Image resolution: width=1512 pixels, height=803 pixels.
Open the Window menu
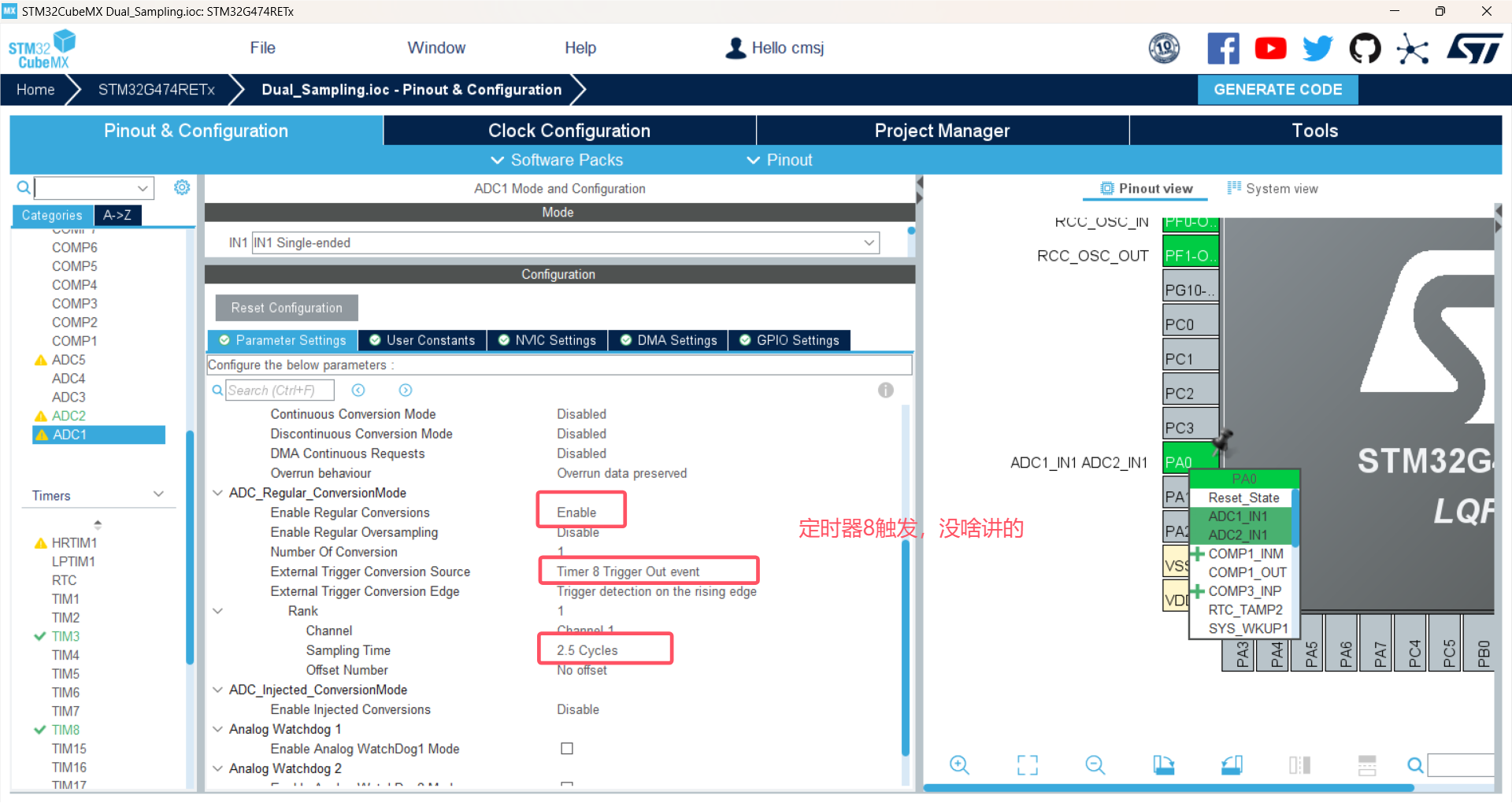[436, 48]
